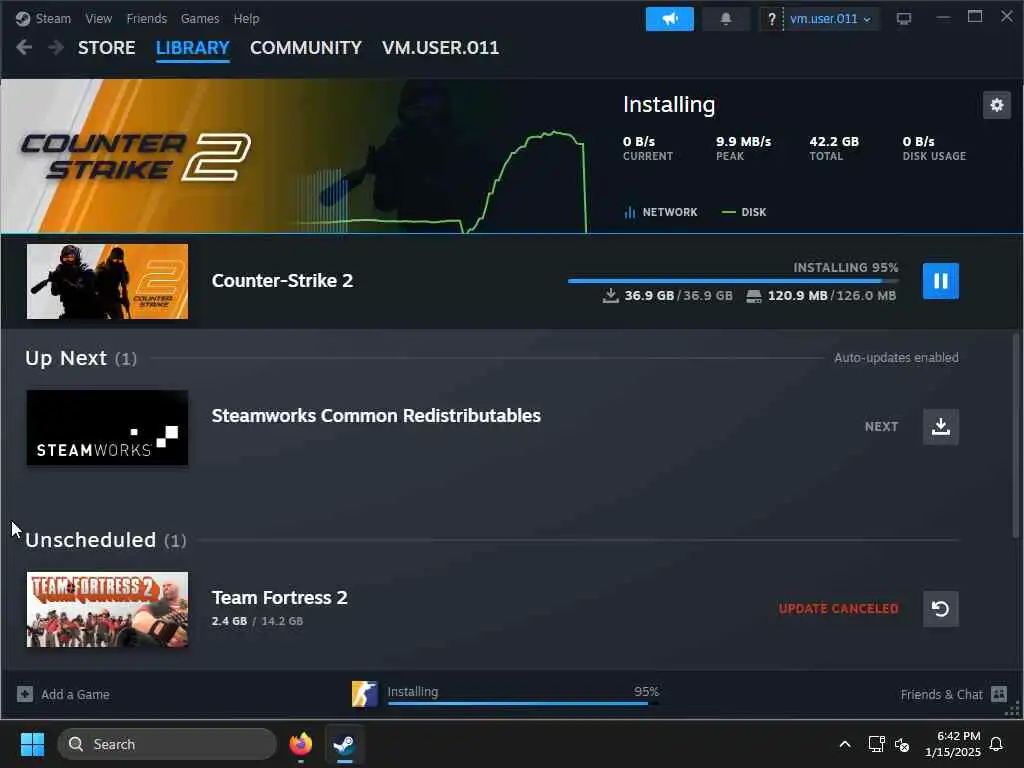
Task: Click the downloads list scrollbar
Action: [1016, 436]
